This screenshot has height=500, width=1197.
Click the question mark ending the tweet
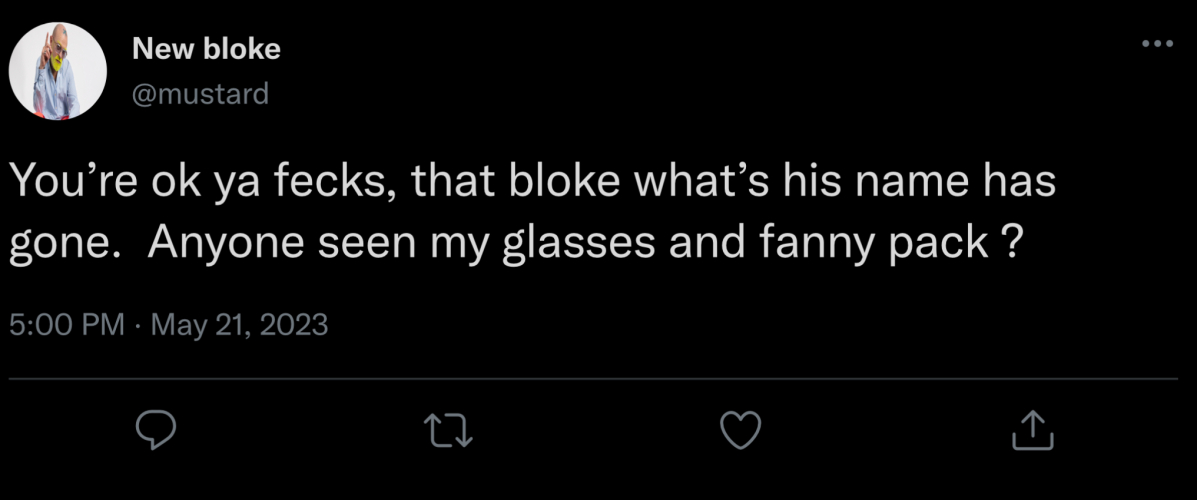1010,244
